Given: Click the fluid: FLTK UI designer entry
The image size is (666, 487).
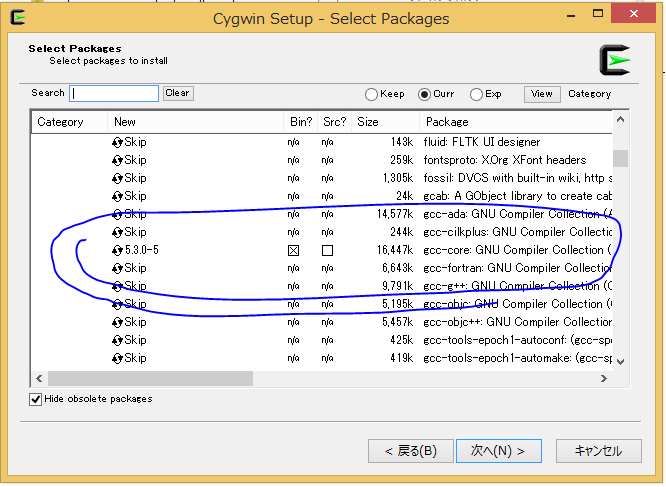Looking at the screenshot, I should [x=482, y=142].
